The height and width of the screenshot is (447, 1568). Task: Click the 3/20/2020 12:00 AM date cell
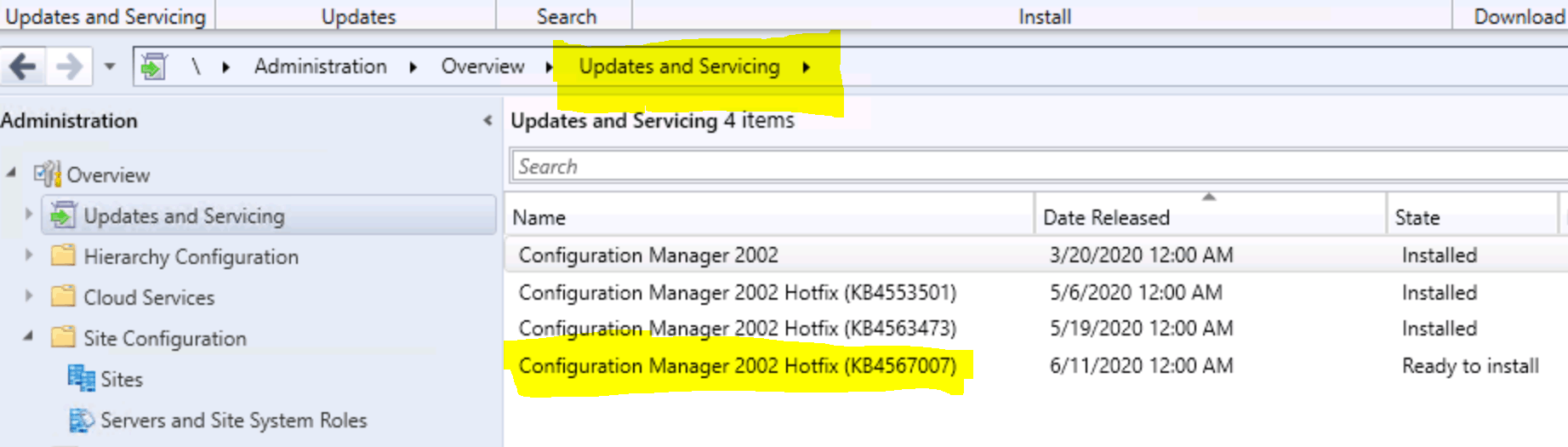click(x=1141, y=255)
